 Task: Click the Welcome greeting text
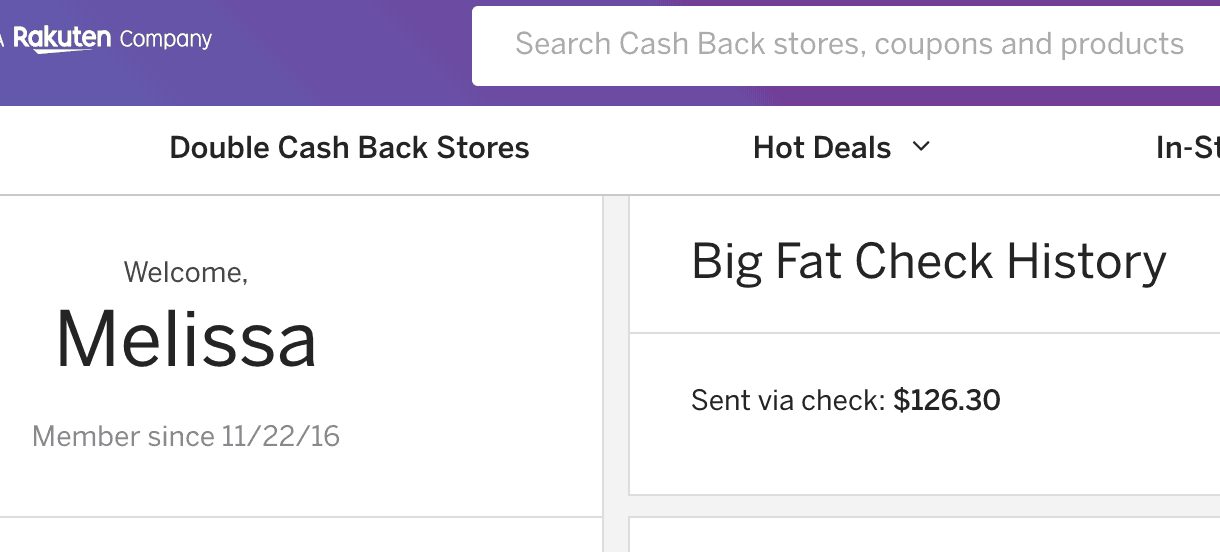click(x=186, y=272)
